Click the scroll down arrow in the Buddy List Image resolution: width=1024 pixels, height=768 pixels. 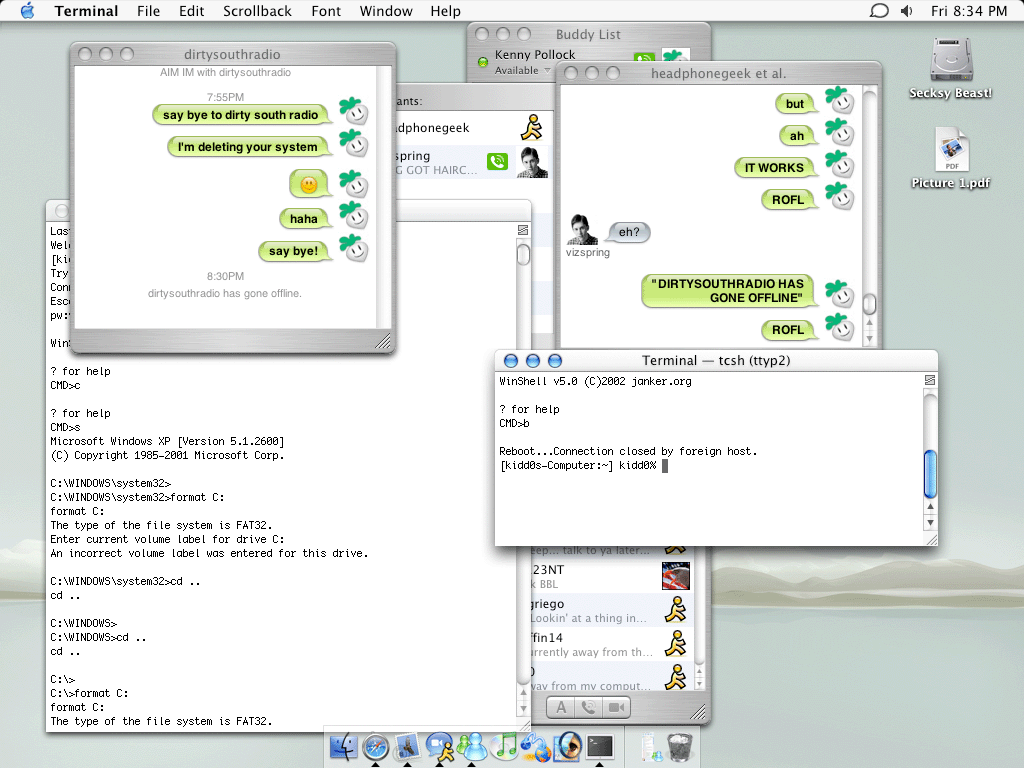[x=699, y=683]
